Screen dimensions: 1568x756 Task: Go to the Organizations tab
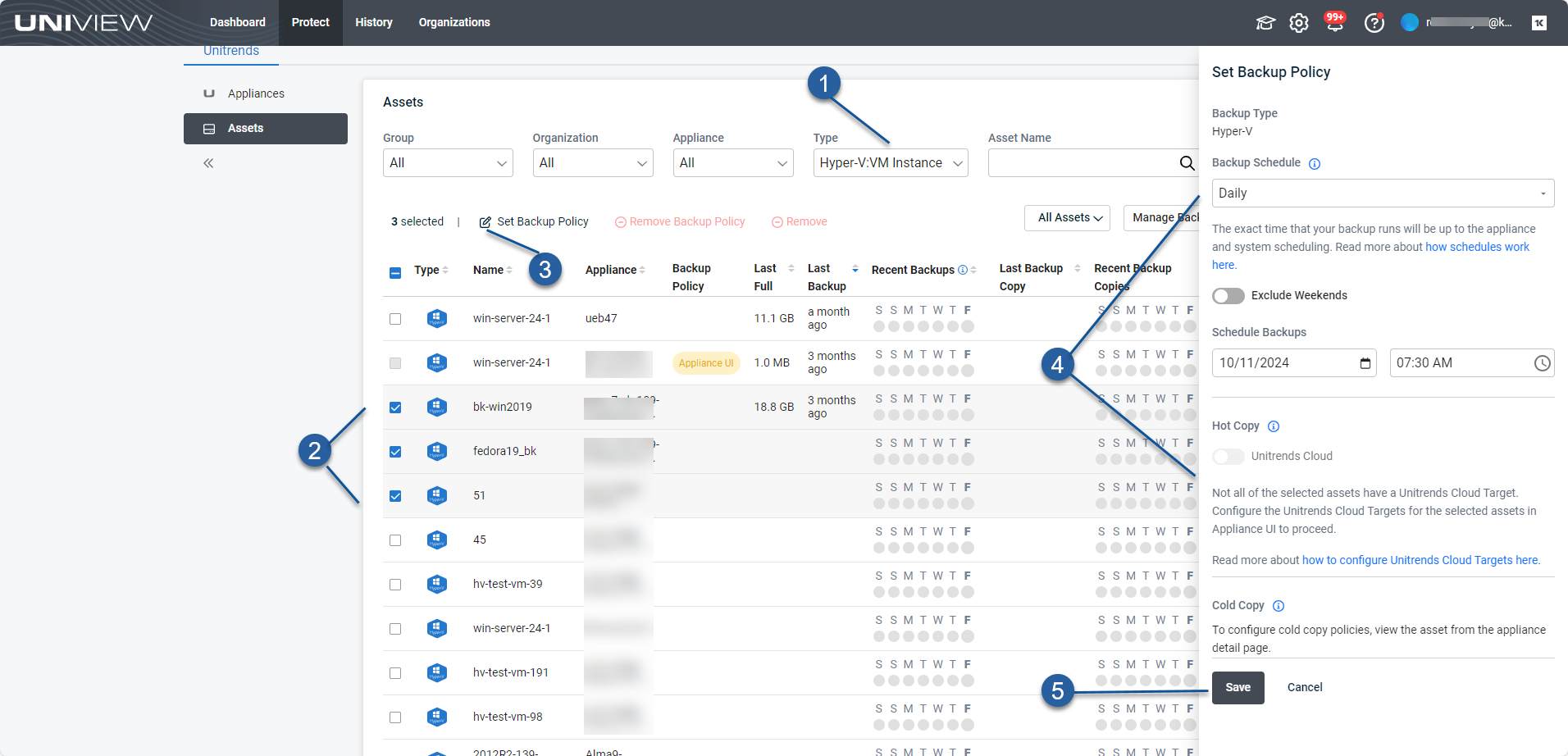[x=454, y=22]
